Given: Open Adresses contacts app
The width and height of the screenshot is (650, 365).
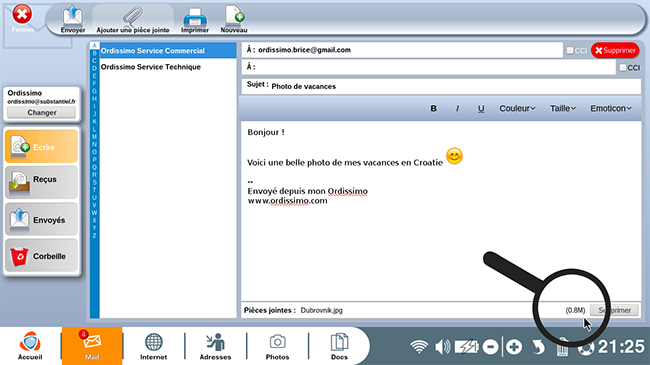Looking at the screenshot, I should pos(215,346).
